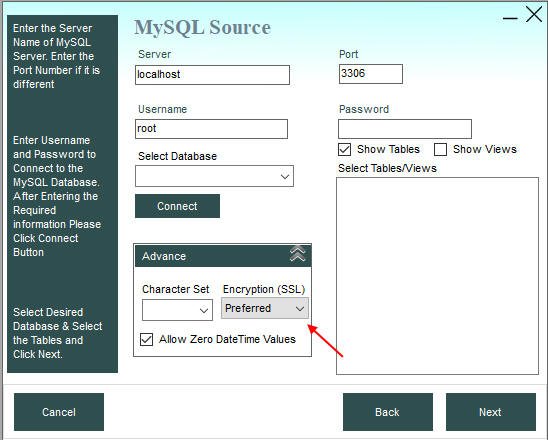Click the Cancel button
Viewport: 548px width, 440px height.
(59, 412)
